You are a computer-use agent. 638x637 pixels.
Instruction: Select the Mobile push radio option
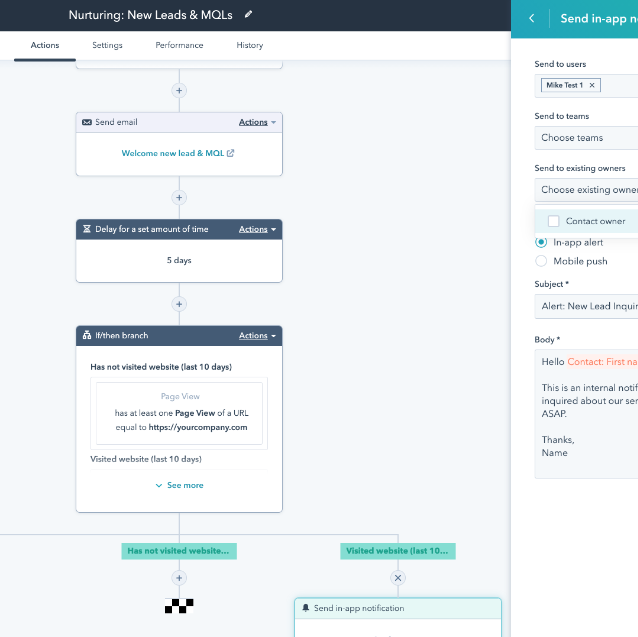click(541, 261)
